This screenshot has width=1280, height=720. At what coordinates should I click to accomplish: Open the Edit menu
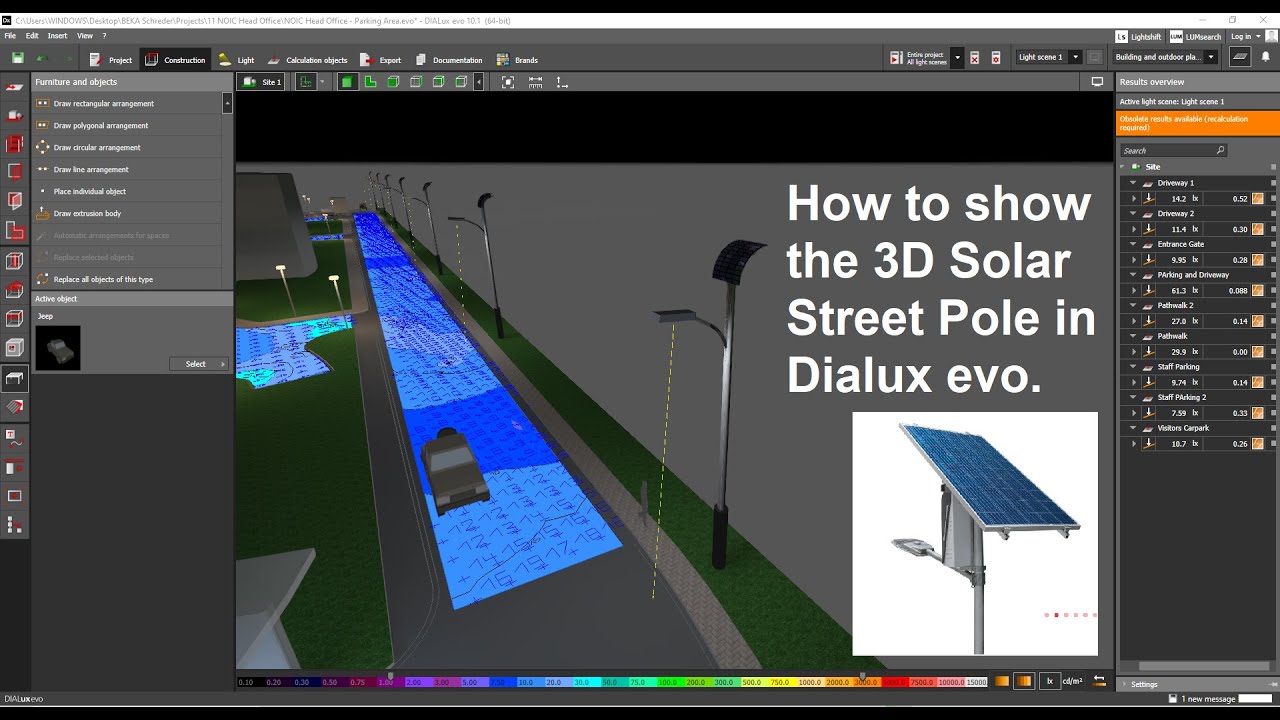(x=32, y=36)
